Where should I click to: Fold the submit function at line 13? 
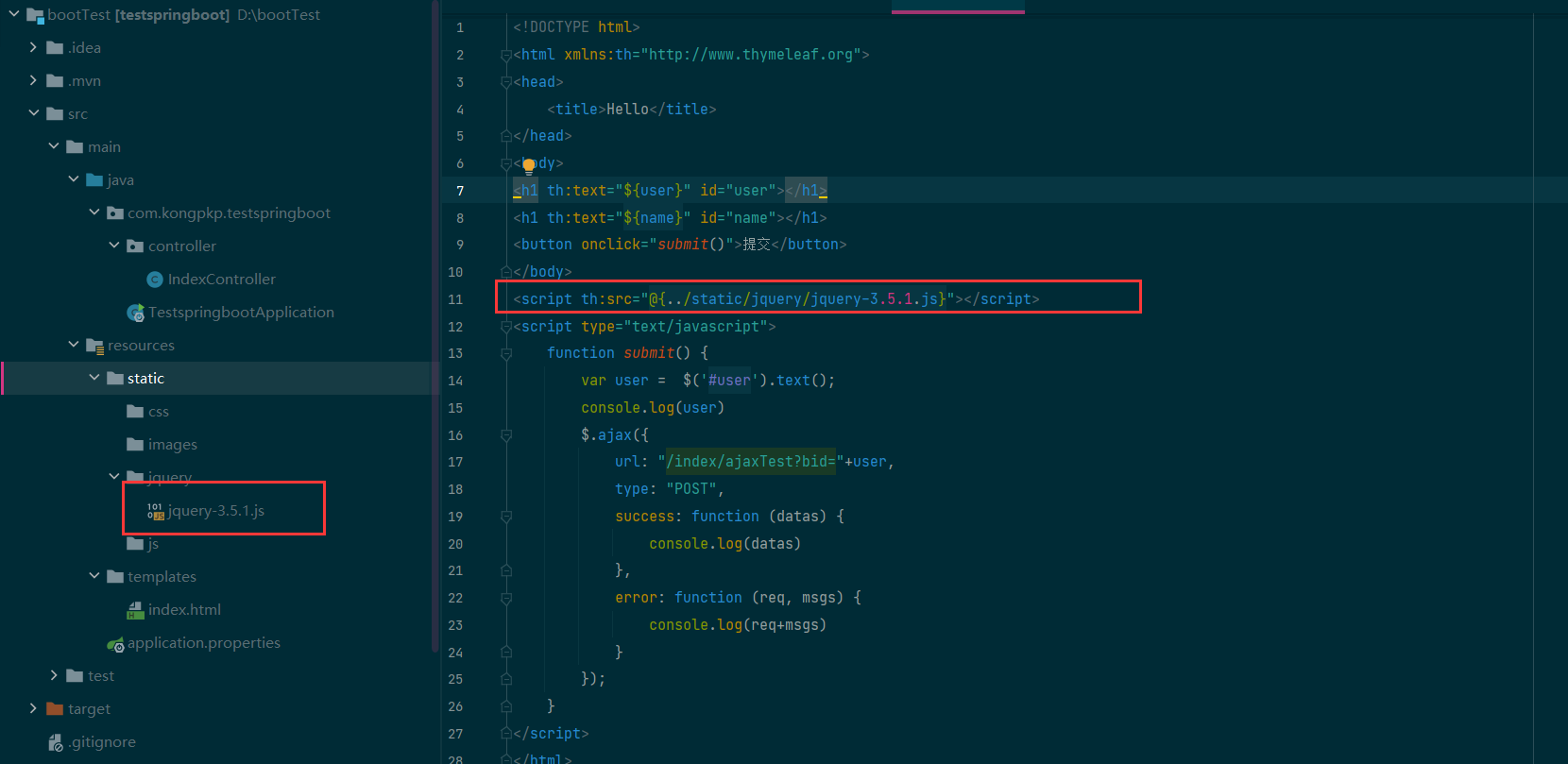[x=506, y=354]
